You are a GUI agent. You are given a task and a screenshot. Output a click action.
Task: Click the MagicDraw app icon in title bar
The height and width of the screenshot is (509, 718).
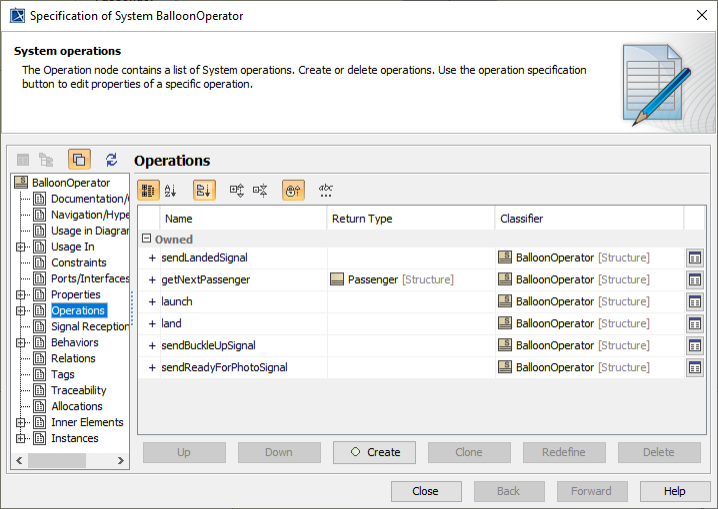(17, 16)
